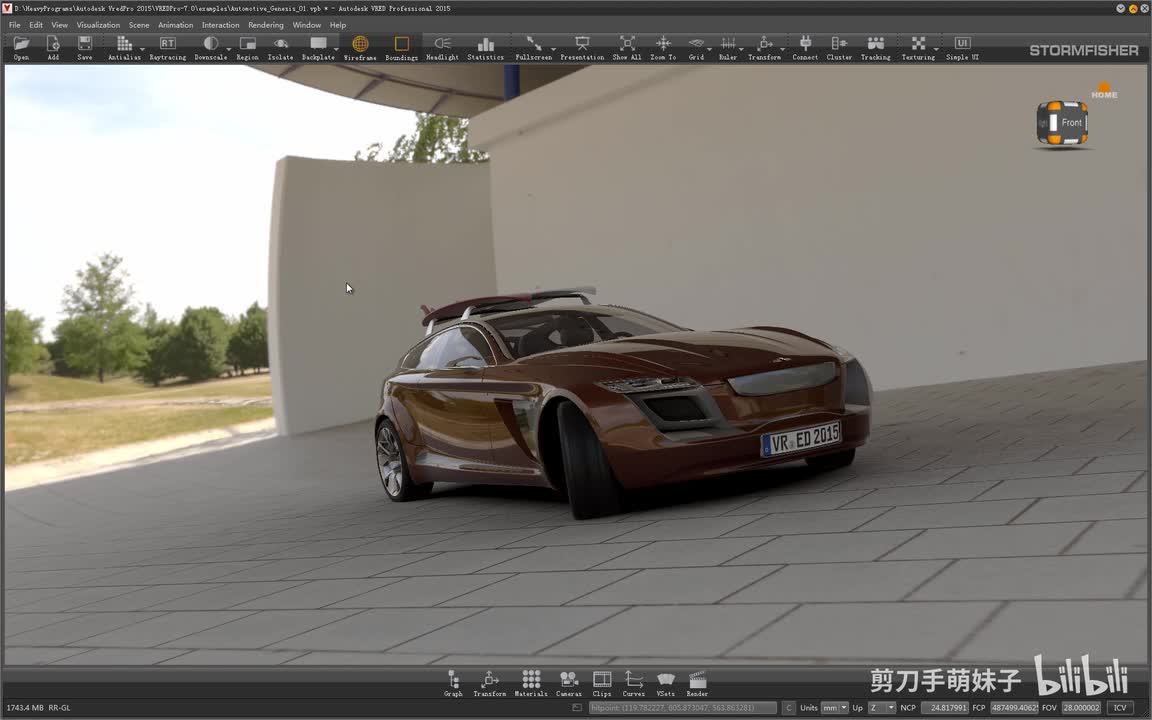Open the Cameras module
Screen dimensions: 1152x720
pyautogui.click(x=569, y=683)
